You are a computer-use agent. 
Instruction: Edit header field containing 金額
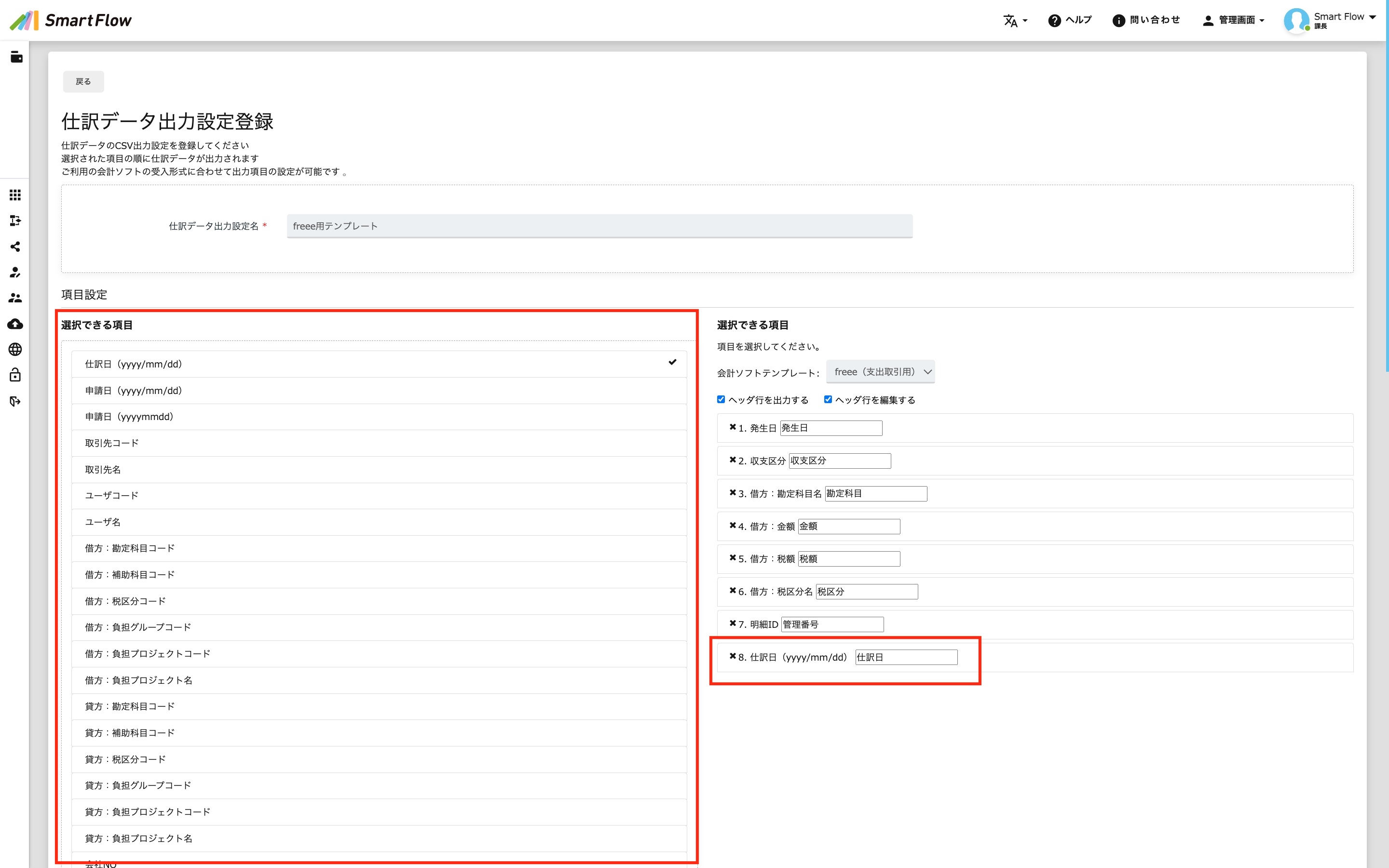pos(849,527)
